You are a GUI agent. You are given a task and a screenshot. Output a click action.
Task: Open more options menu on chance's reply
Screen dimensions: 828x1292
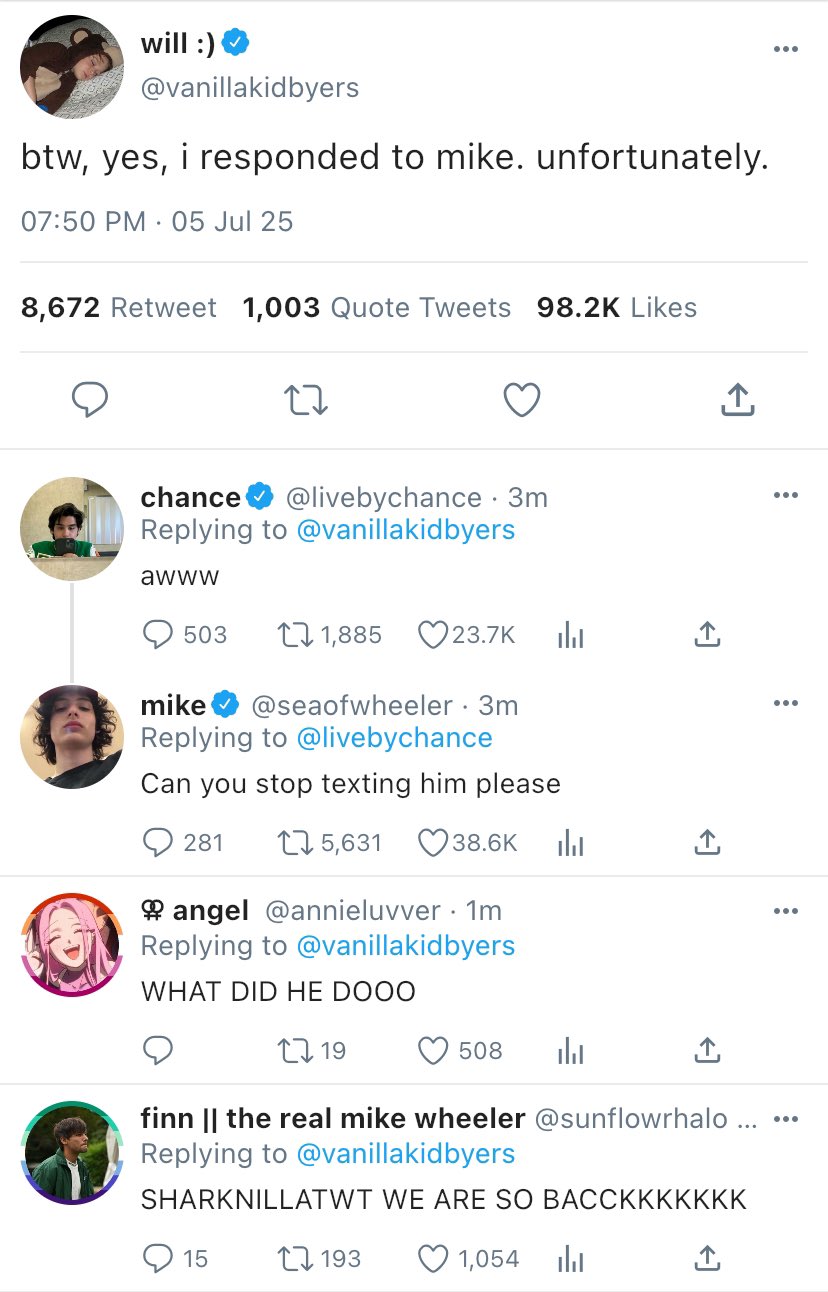click(786, 496)
